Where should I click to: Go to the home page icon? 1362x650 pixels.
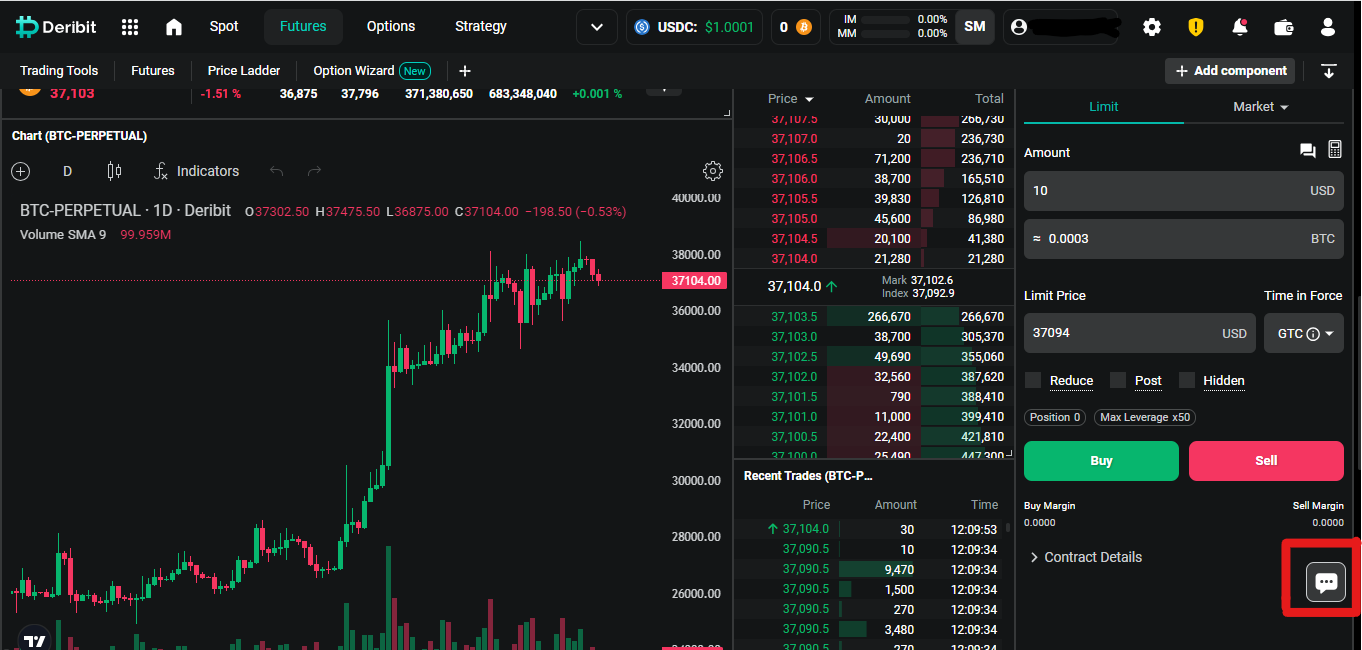click(174, 27)
